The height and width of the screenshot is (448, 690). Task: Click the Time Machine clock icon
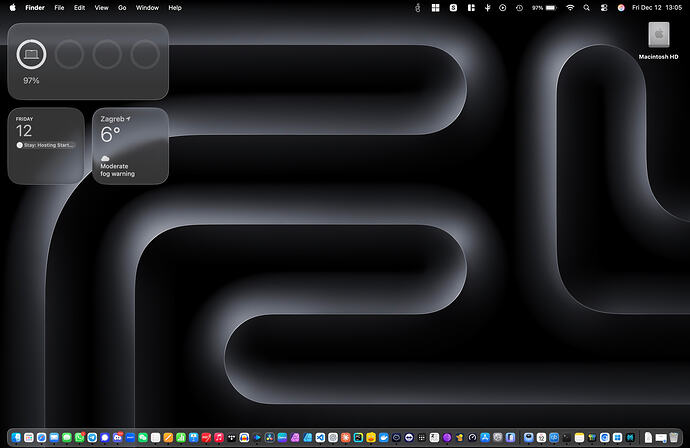click(518, 7)
